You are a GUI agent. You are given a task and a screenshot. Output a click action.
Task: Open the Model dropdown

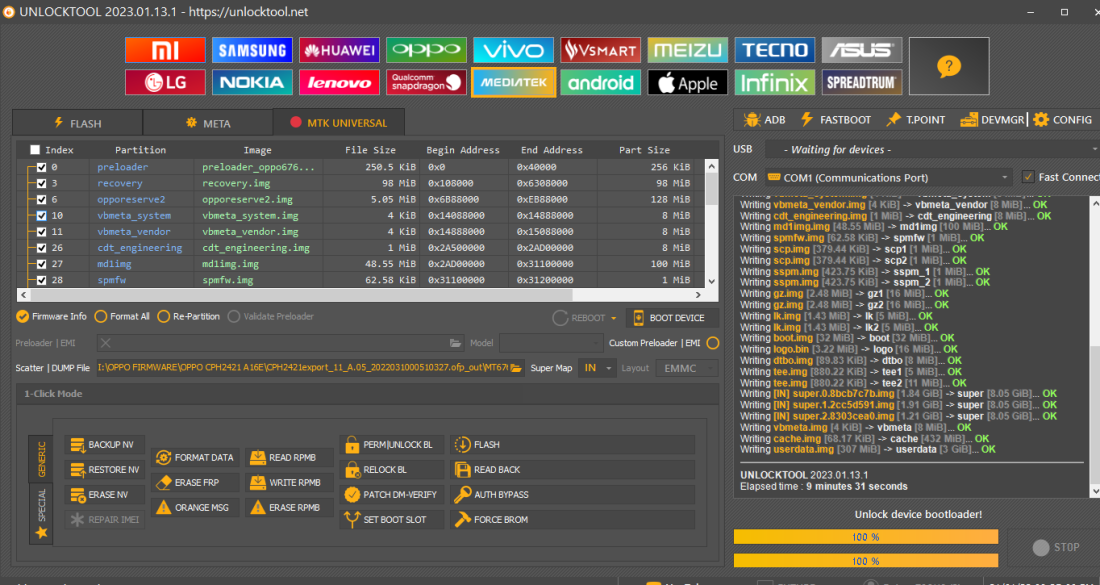point(551,343)
